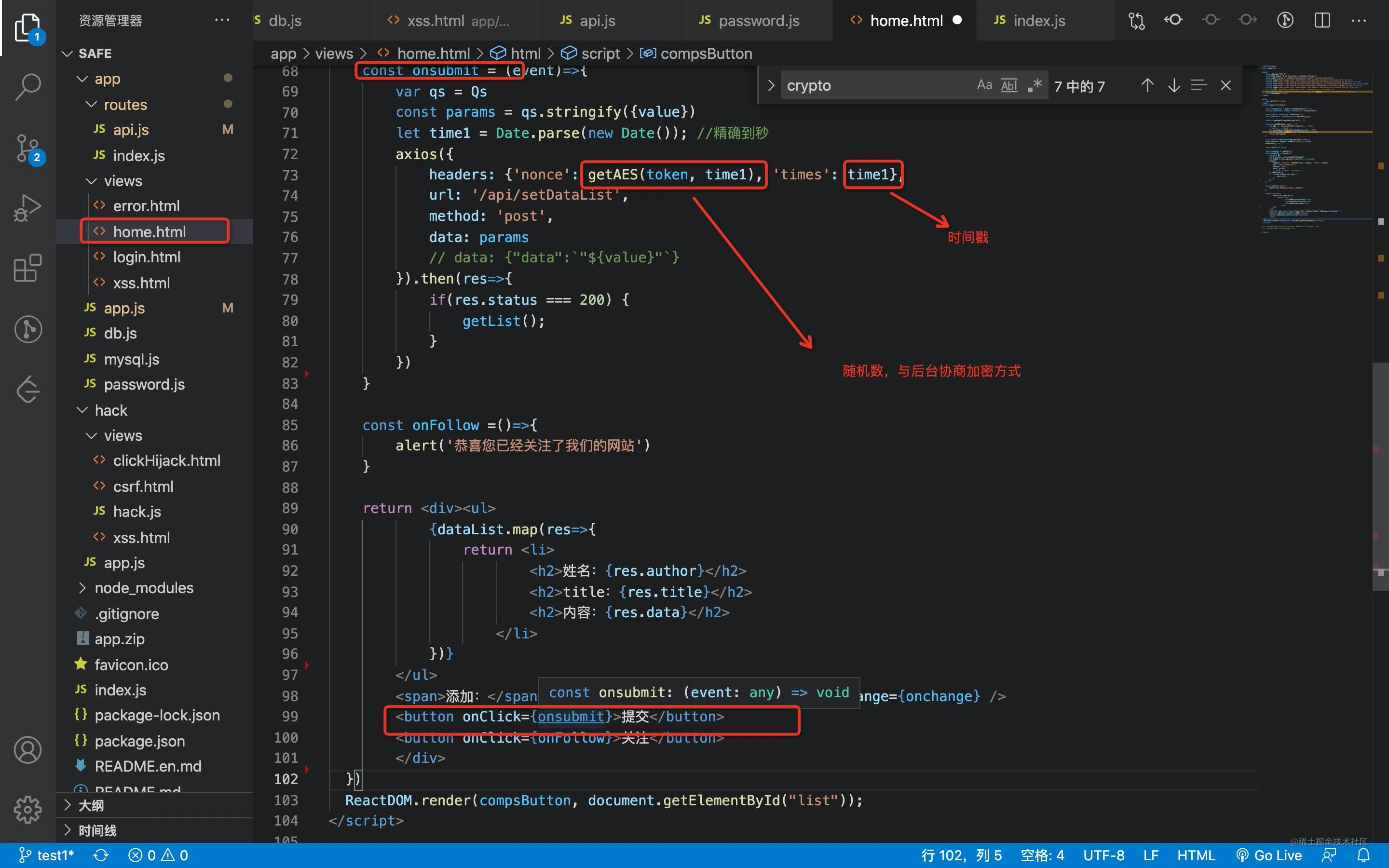Click the feedback icon in status bar
The image size is (1389, 868).
(1329, 855)
